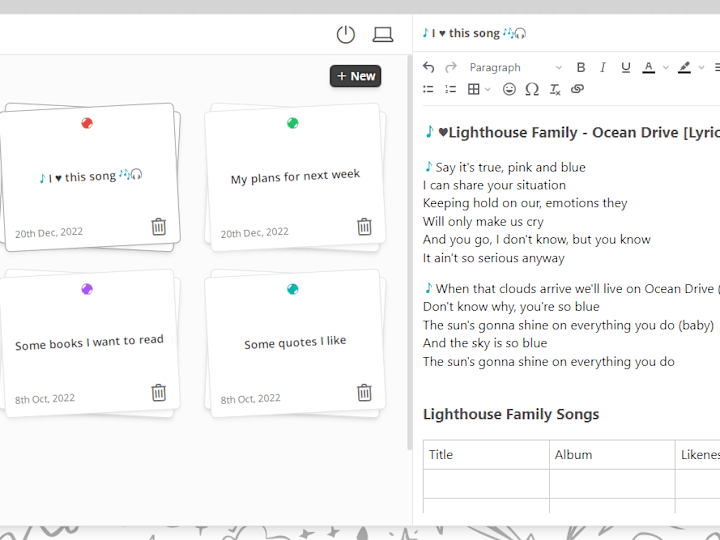Create a note with the New button
The width and height of the screenshot is (720, 540).
(355, 76)
